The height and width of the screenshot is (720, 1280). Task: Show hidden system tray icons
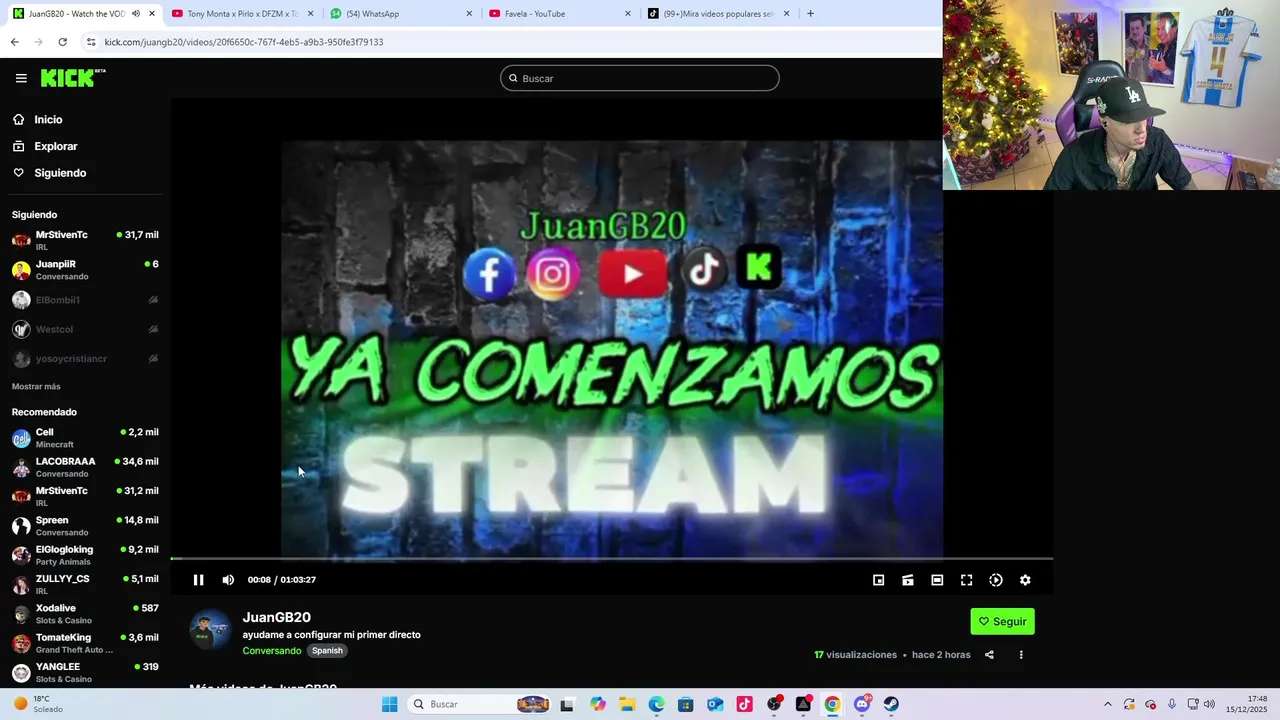(x=1107, y=704)
